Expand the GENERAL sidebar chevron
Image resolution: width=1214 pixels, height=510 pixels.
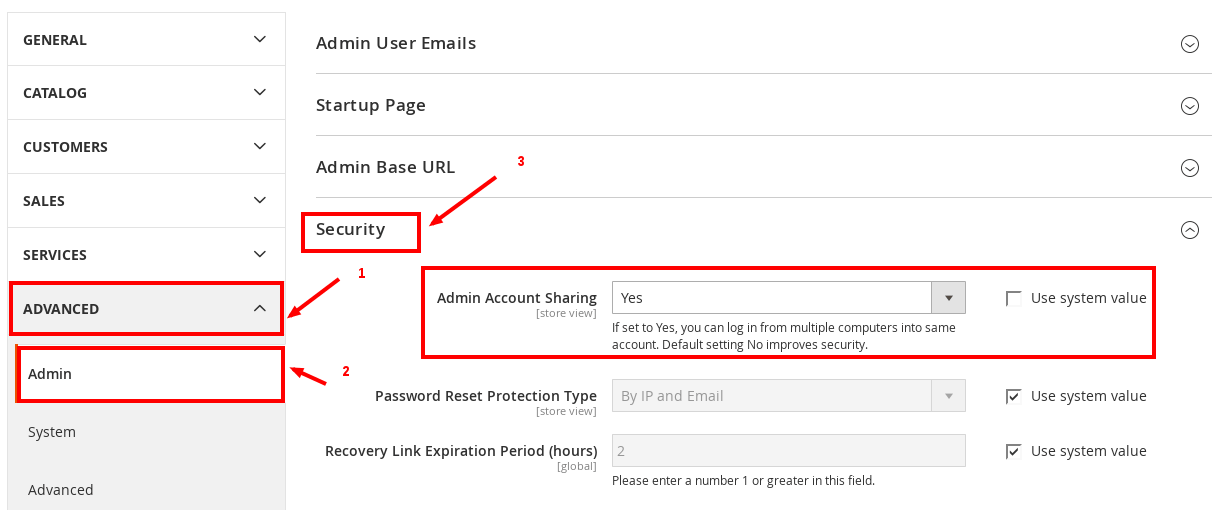(260, 39)
